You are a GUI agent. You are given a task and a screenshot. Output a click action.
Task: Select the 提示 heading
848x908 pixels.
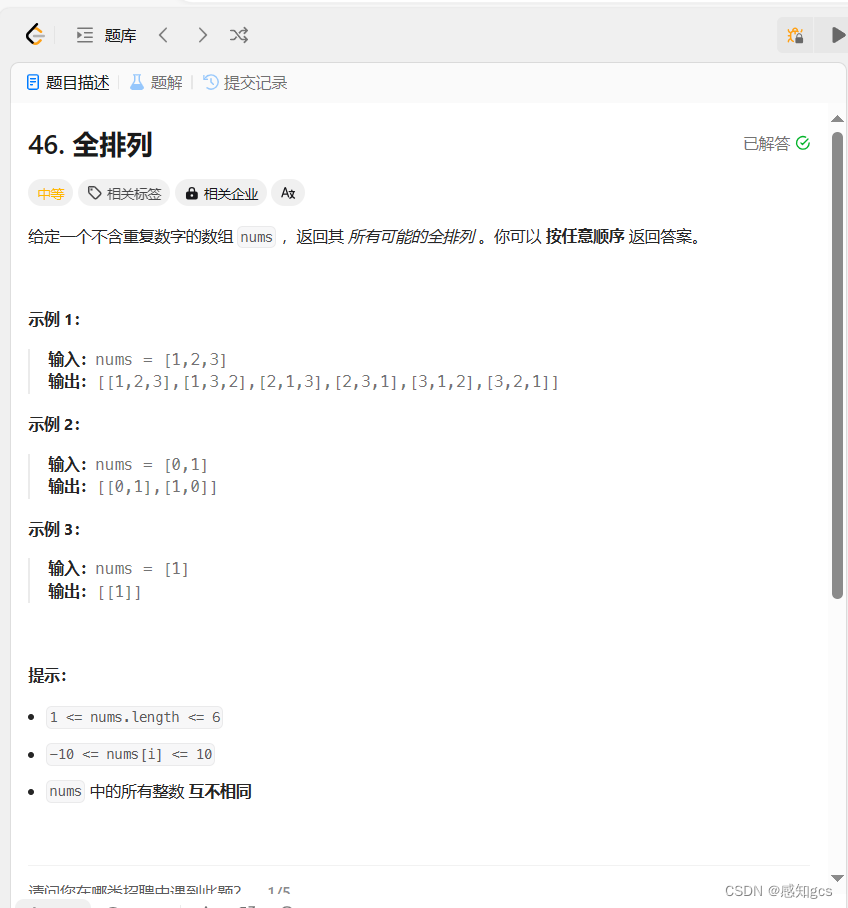[47, 675]
